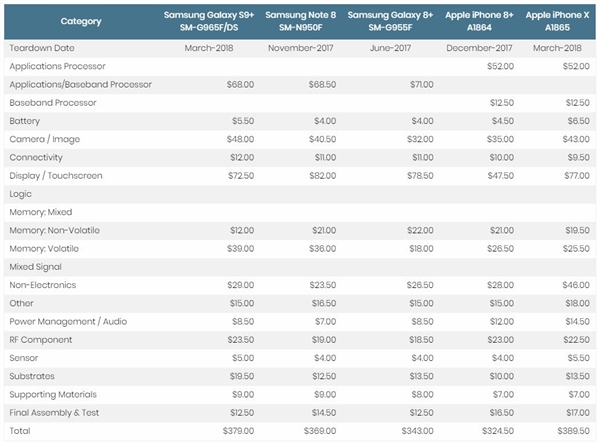The height and width of the screenshot is (445, 600).
Task: Click the Category column header
Action: click(x=80, y=21)
